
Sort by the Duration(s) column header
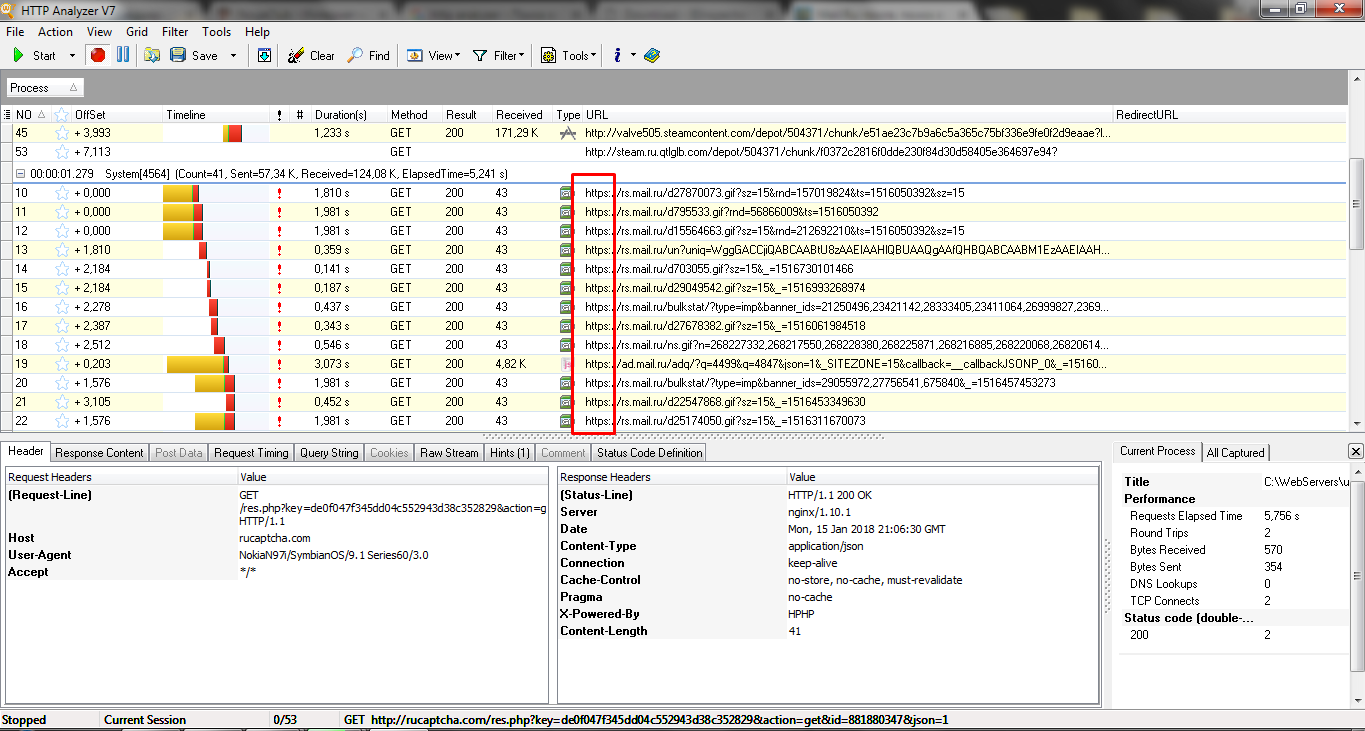click(340, 115)
